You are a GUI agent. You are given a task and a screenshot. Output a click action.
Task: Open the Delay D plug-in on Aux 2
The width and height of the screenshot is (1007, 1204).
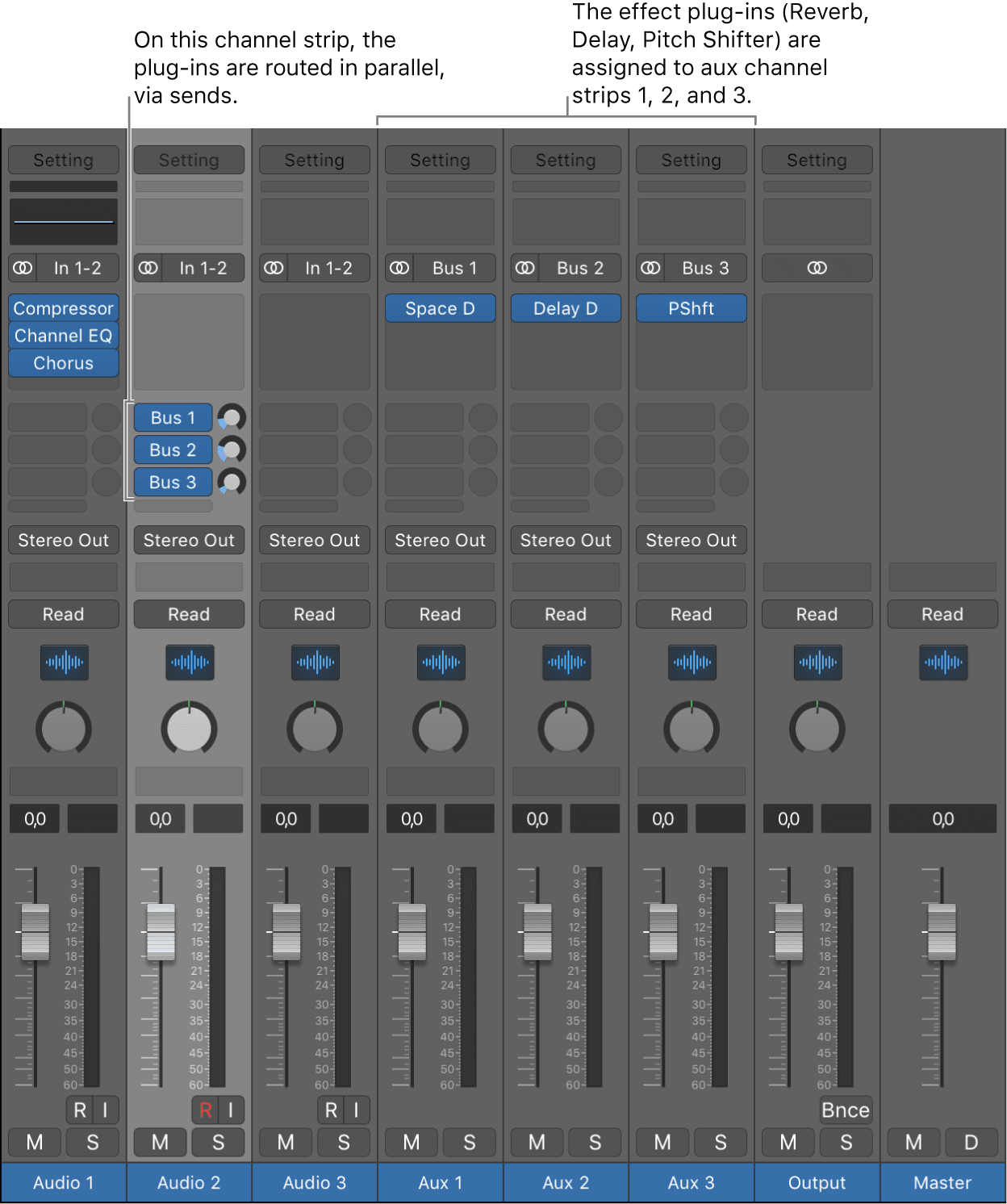566,308
